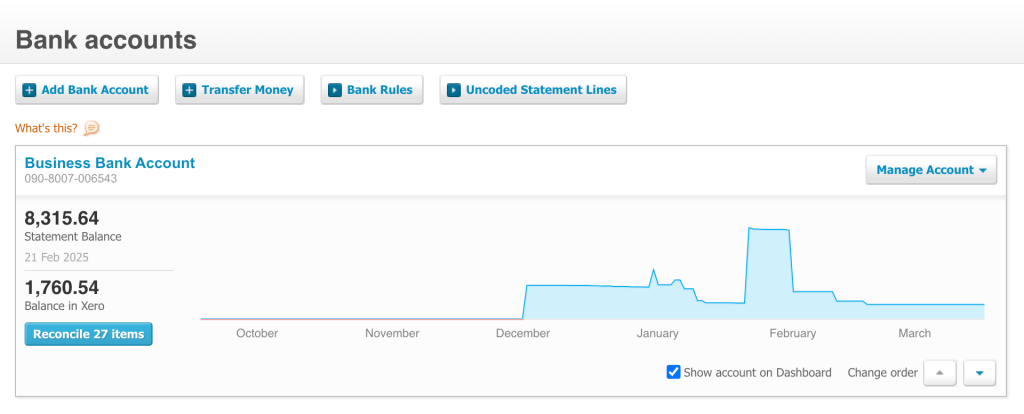
Task: Click the account number 090-8007-006543
Action: tap(71, 178)
